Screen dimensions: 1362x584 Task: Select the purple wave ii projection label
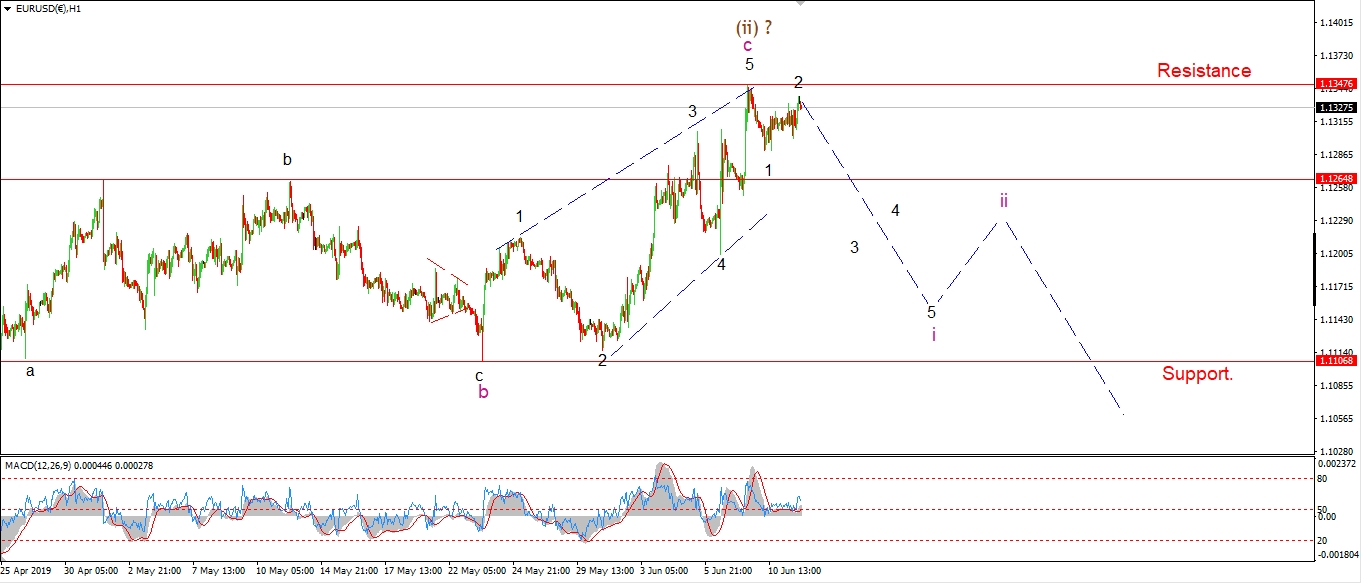coord(1004,201)
